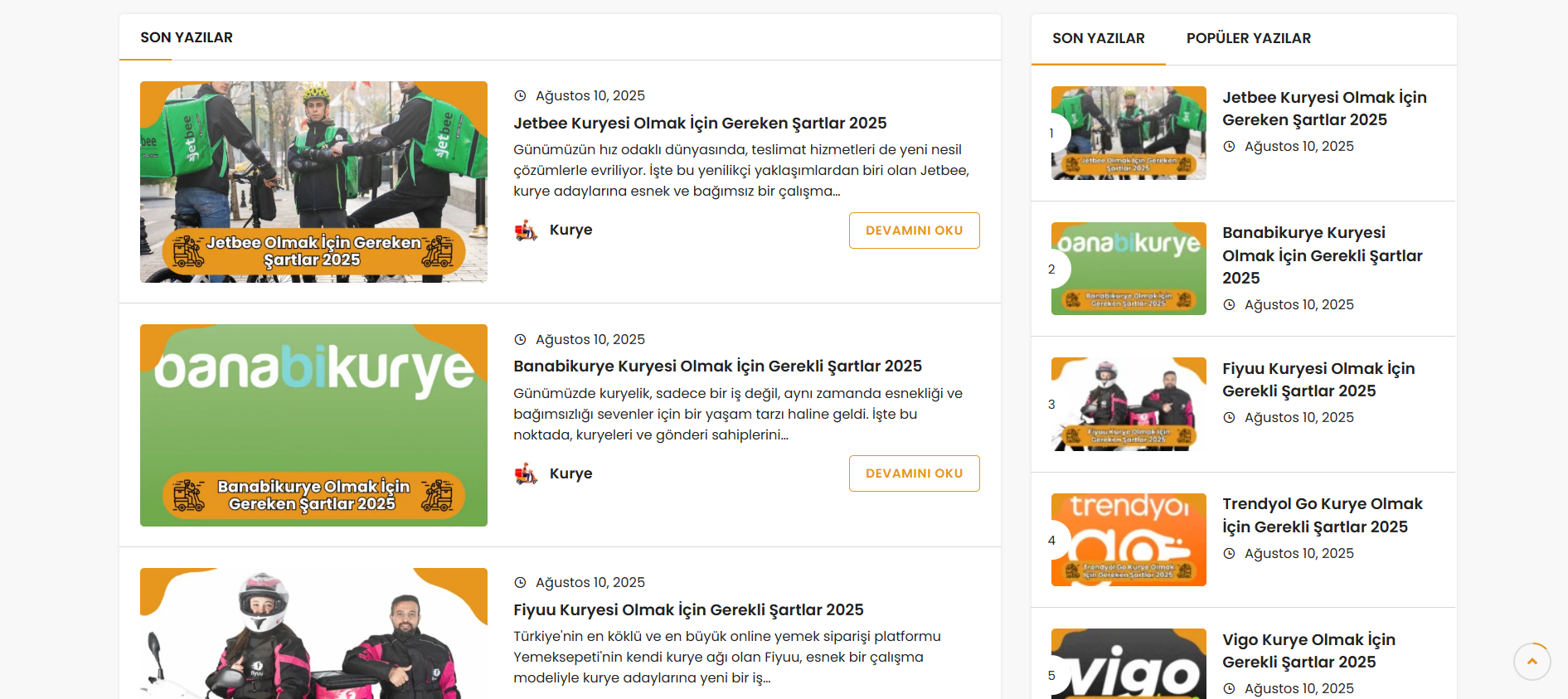Open the sidebar Vigo thumbnail numbered 5
This screenshot has height=699, width=1568.
click(x=1129, y=663)
